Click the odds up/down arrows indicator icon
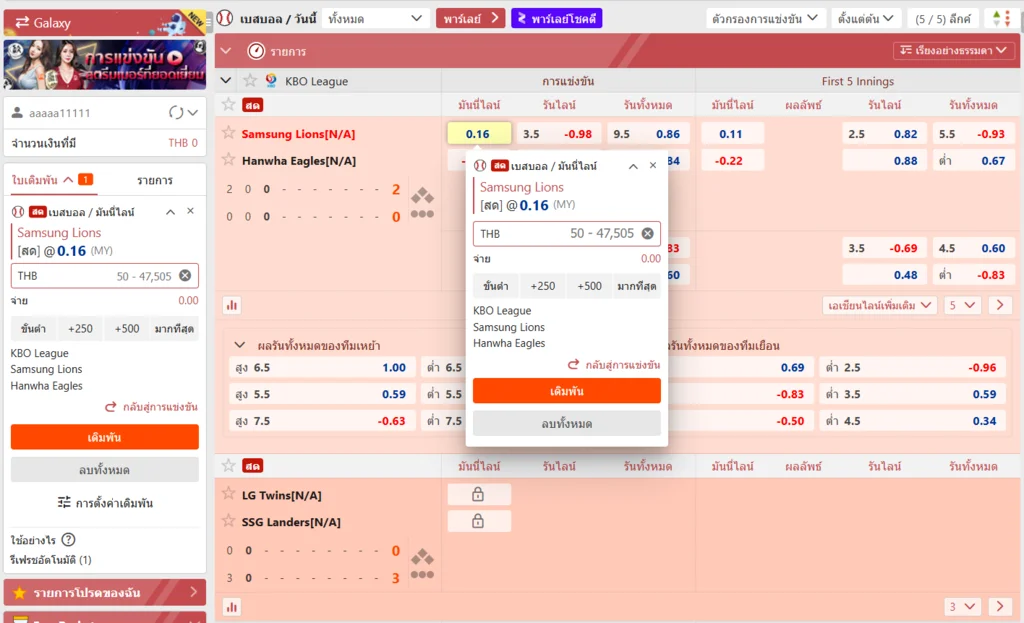Viewport: 1024px width, 623px height. coord(998,18)
